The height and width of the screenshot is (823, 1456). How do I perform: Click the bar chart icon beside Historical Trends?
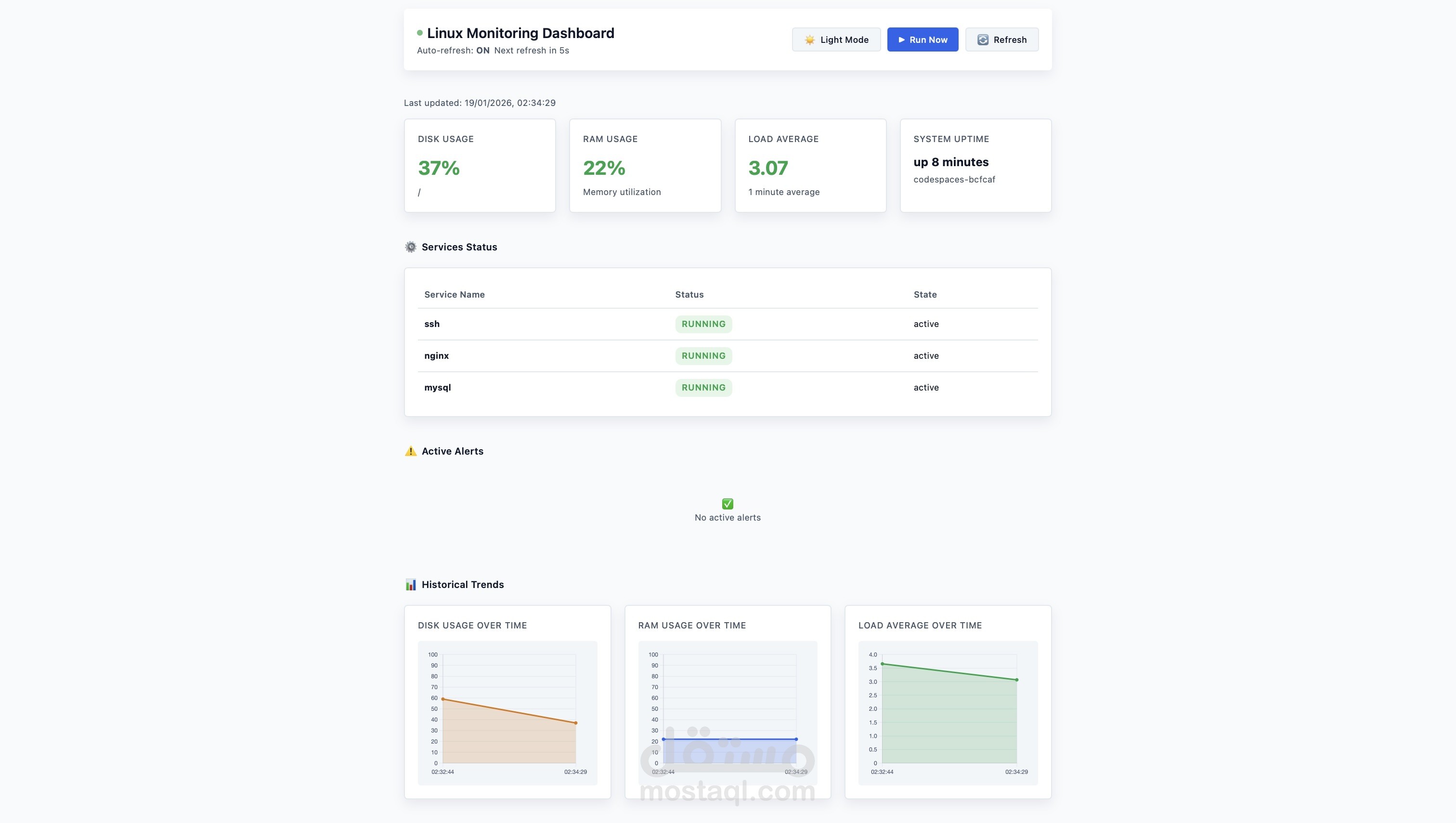click(x=411, y=585)
